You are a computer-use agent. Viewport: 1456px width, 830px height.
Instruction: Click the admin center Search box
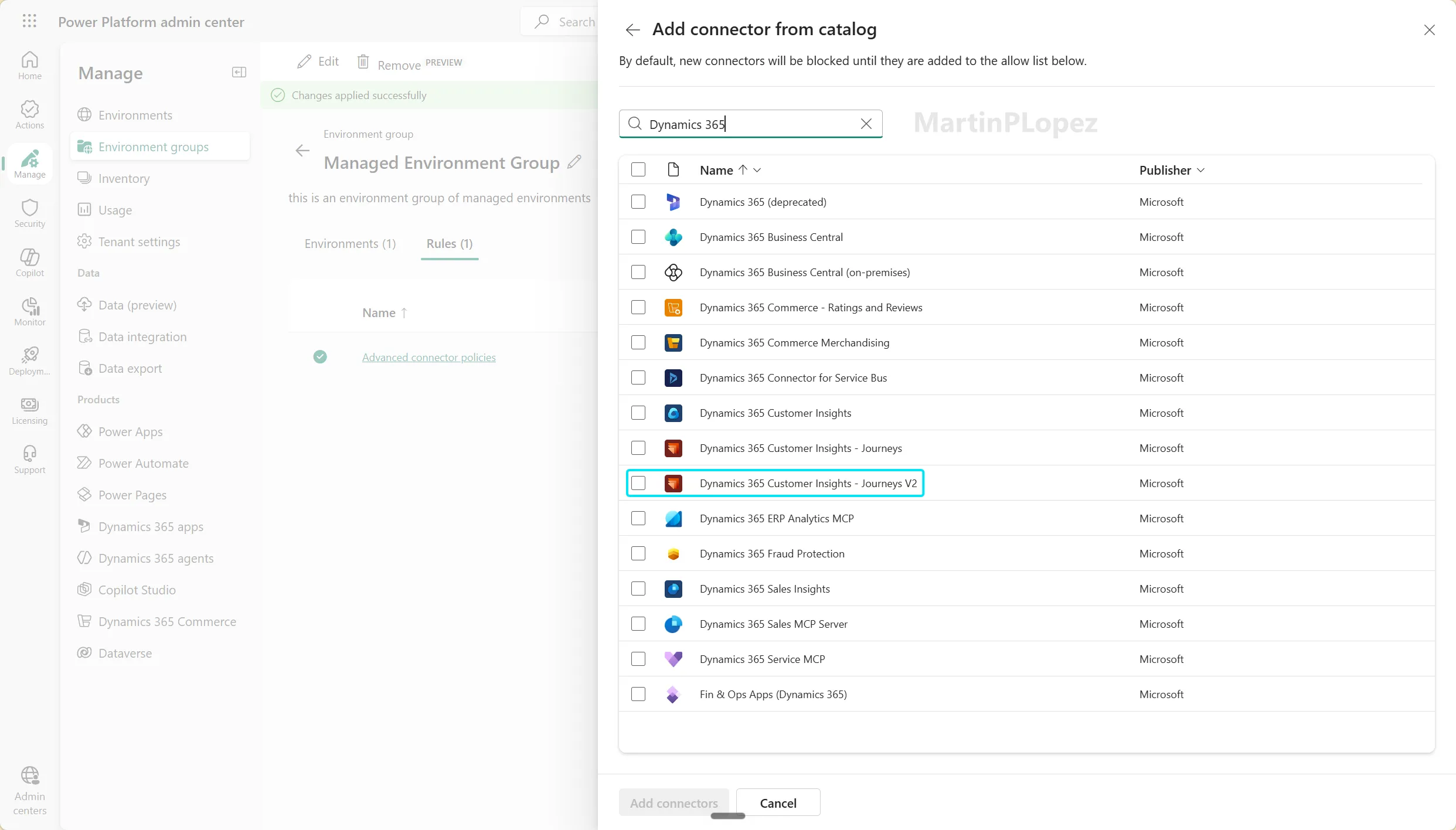pos(560,22)
